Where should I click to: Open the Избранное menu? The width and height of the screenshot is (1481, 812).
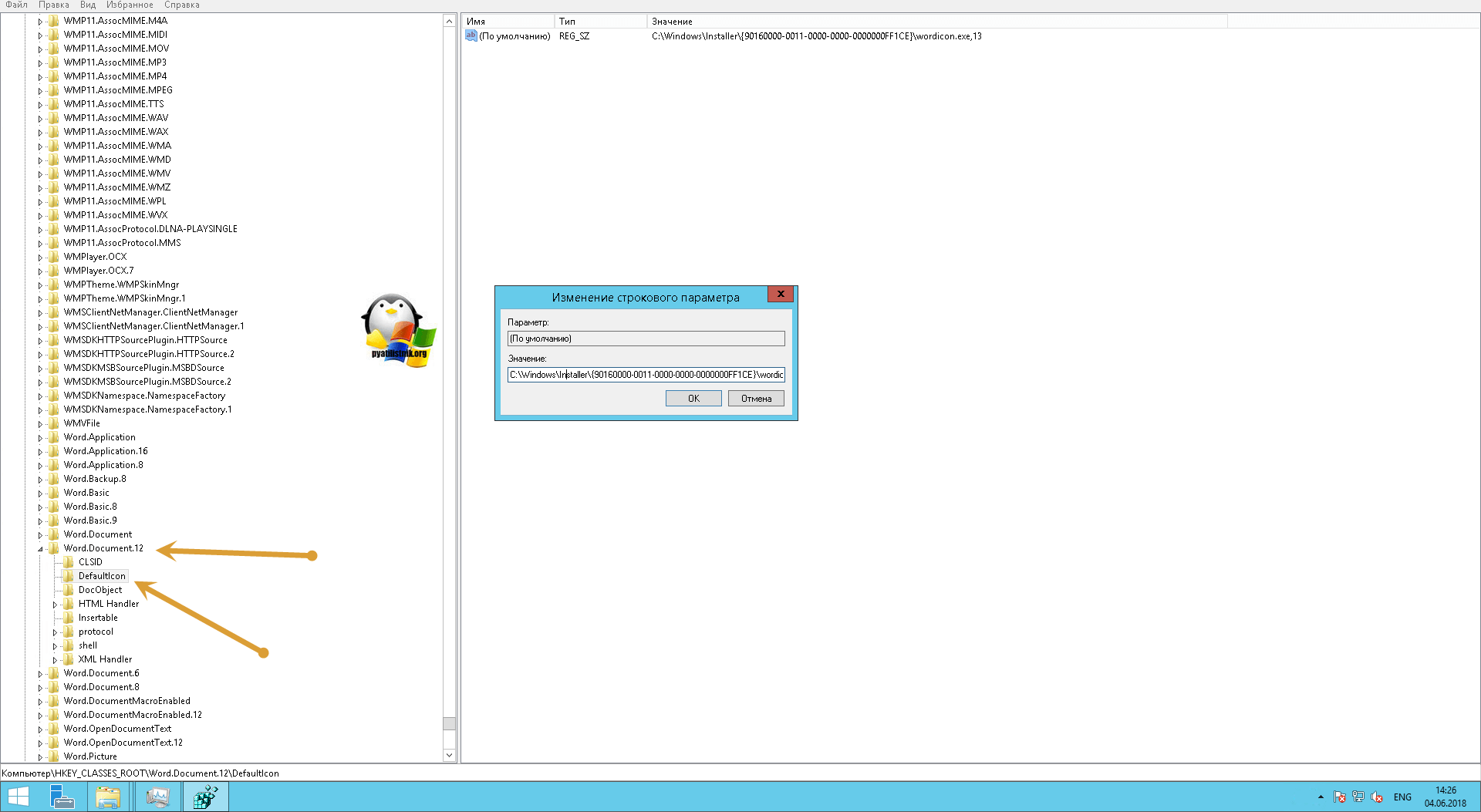coord(130,5)
